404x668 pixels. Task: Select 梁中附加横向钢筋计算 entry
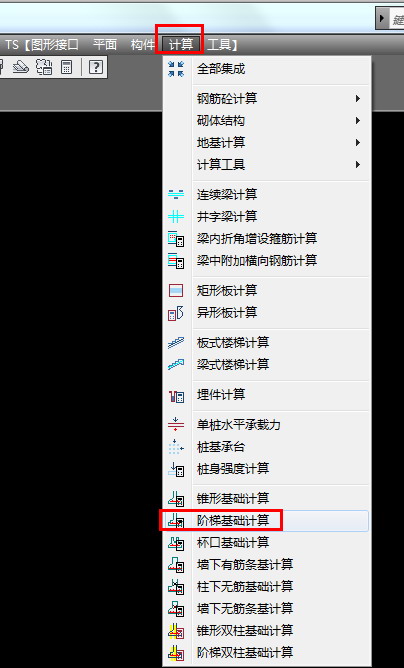pyautogui.click(x=257, y=260)
